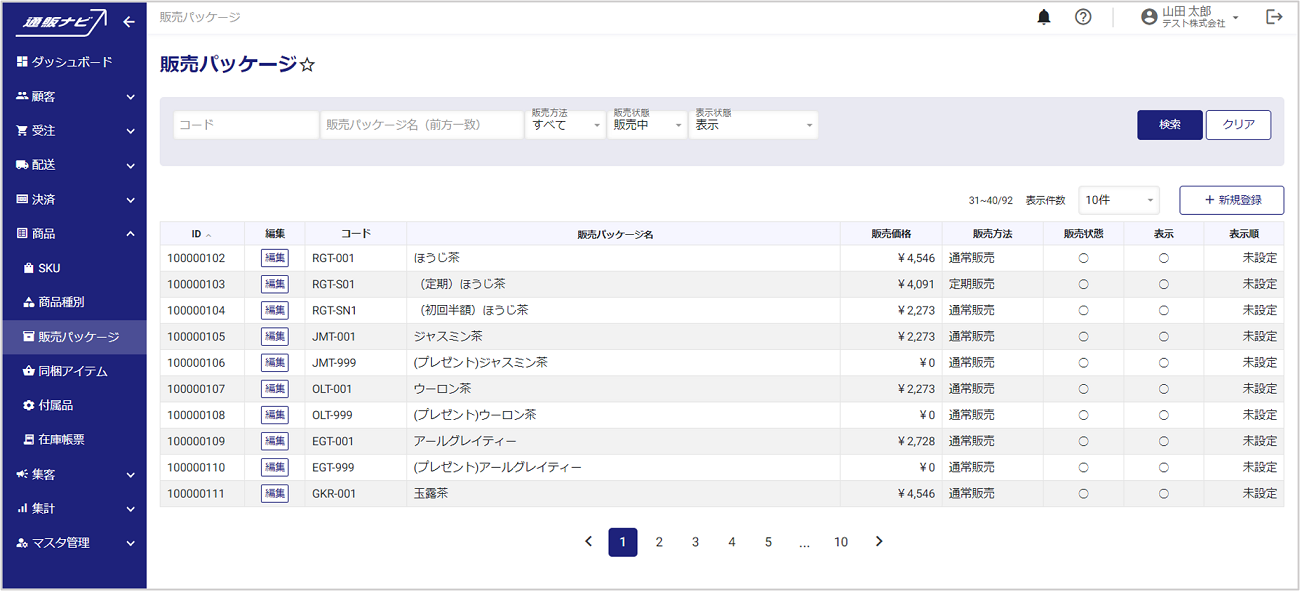Click the logout icon at top right
Viewport: 1300px width, 591px height.
(1274, 17)
